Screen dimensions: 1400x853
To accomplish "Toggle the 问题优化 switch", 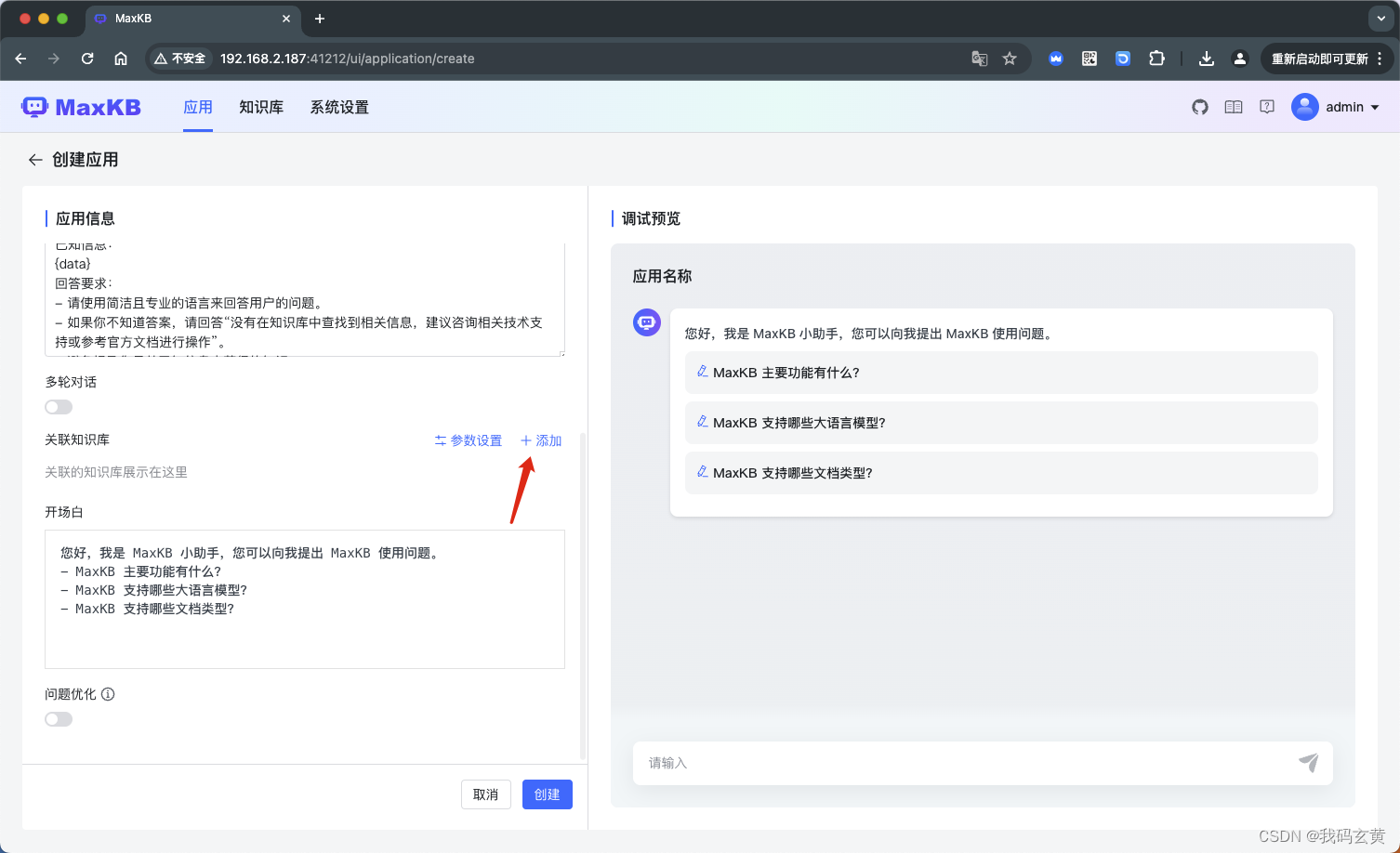I will pos(59,719).
